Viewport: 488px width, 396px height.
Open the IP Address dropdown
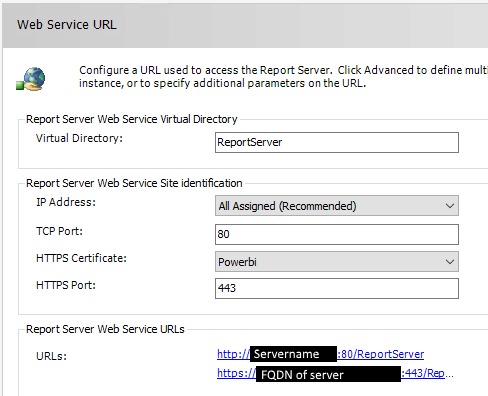pos(337,206)
